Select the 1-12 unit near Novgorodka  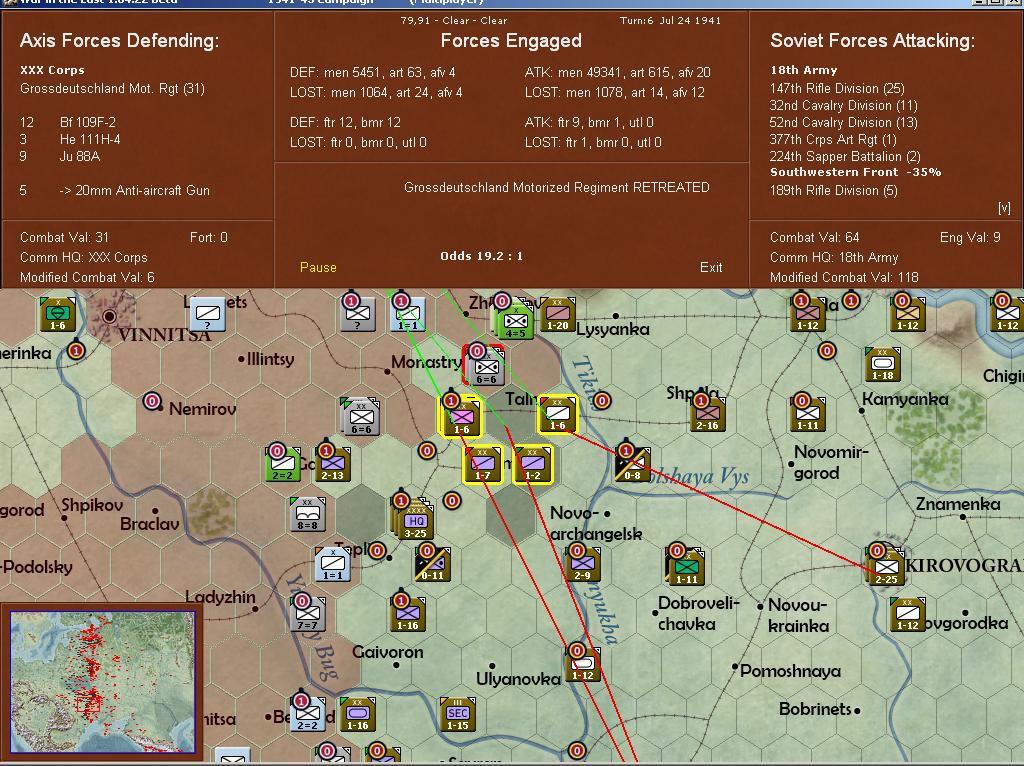[908, 614]
